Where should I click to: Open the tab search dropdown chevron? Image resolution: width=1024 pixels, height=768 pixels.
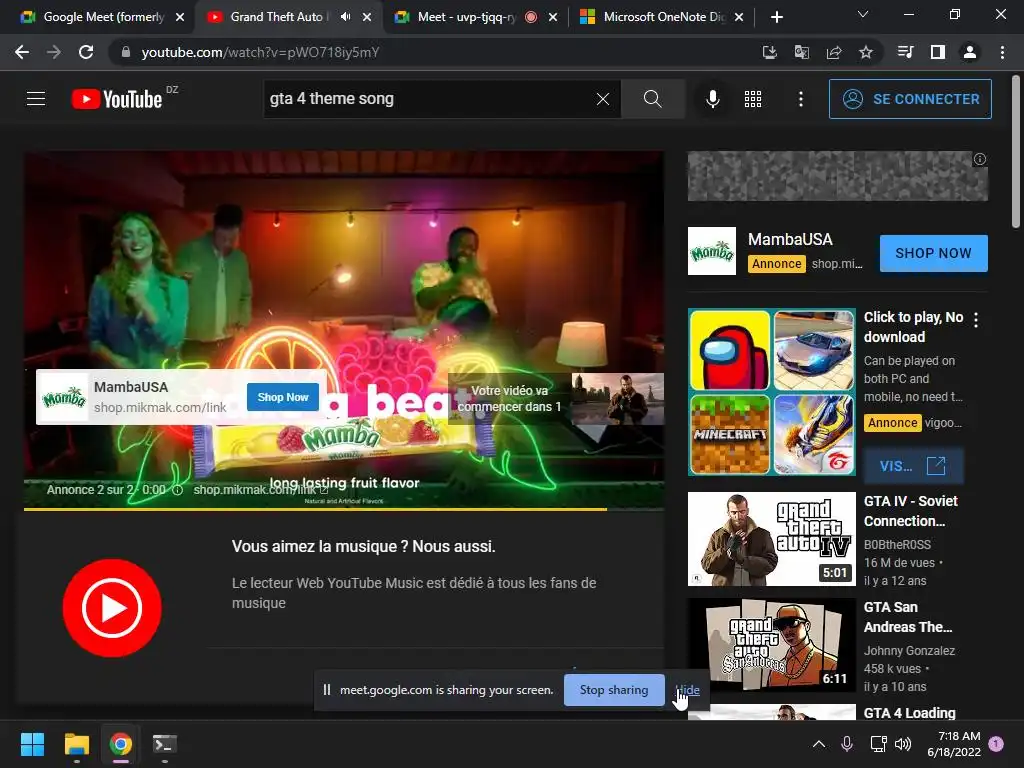[863, 14]
